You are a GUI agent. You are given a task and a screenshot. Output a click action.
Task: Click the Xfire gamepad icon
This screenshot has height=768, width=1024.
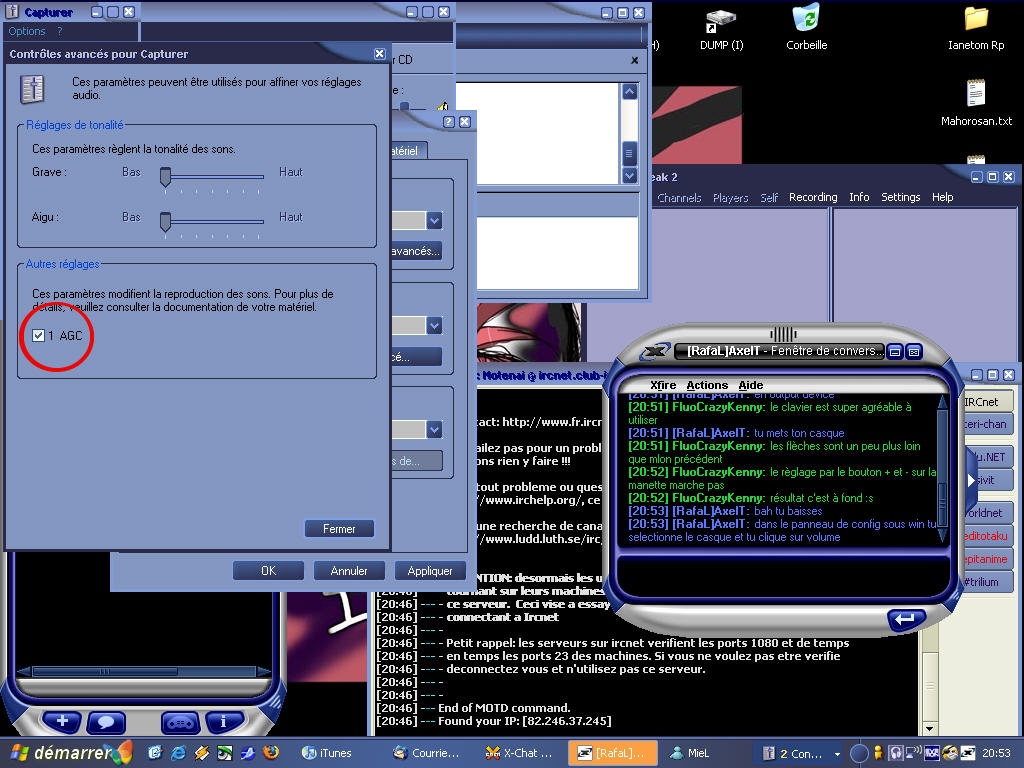coord(180,720)
